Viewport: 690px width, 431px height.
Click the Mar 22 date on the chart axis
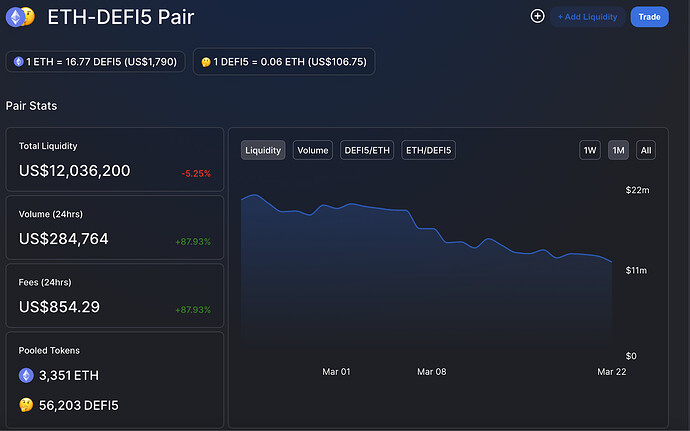pos(612,372)
